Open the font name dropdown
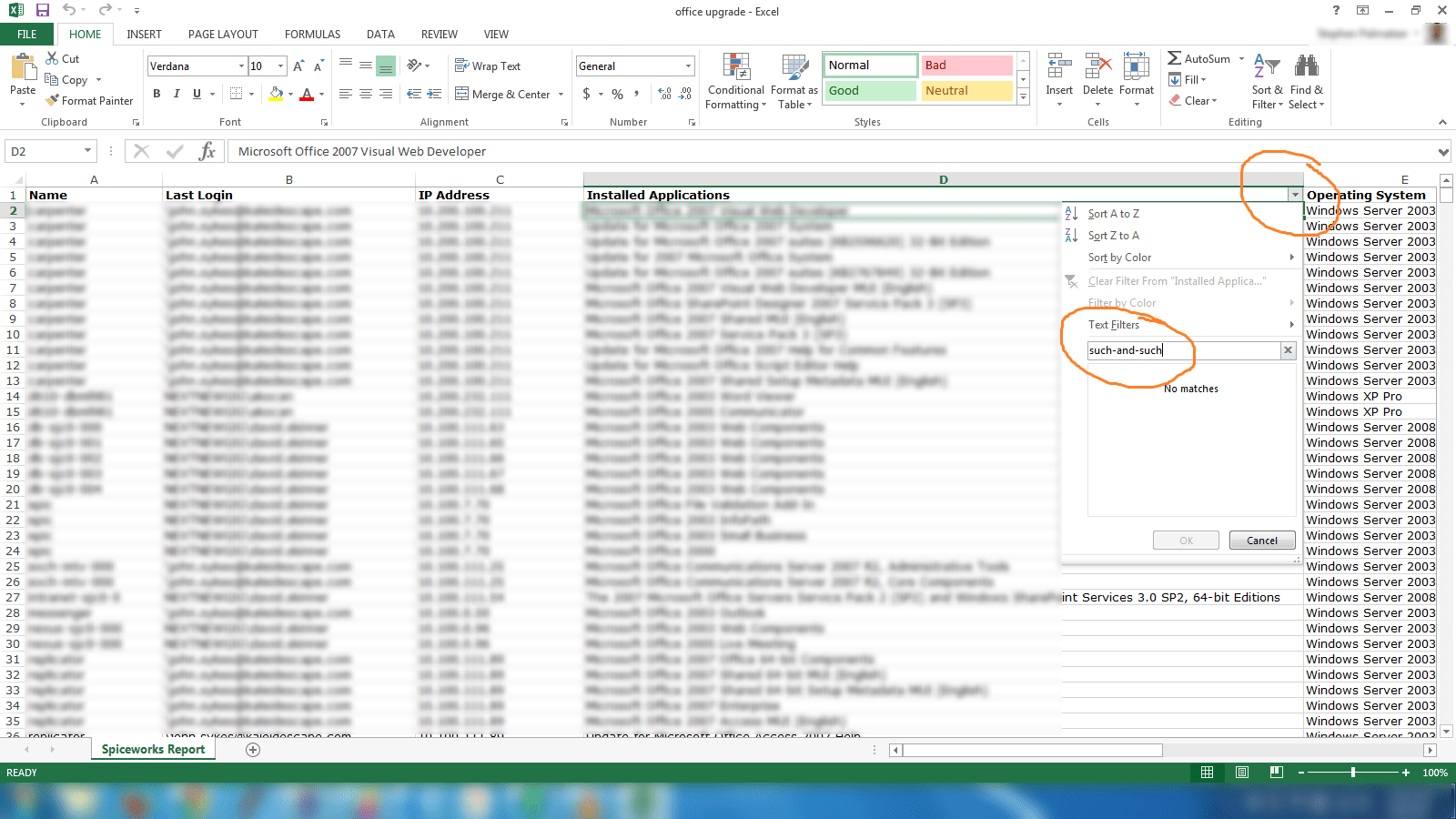Screen dimensions: 1456x819 pyautogui.click(x=241, y=66)
